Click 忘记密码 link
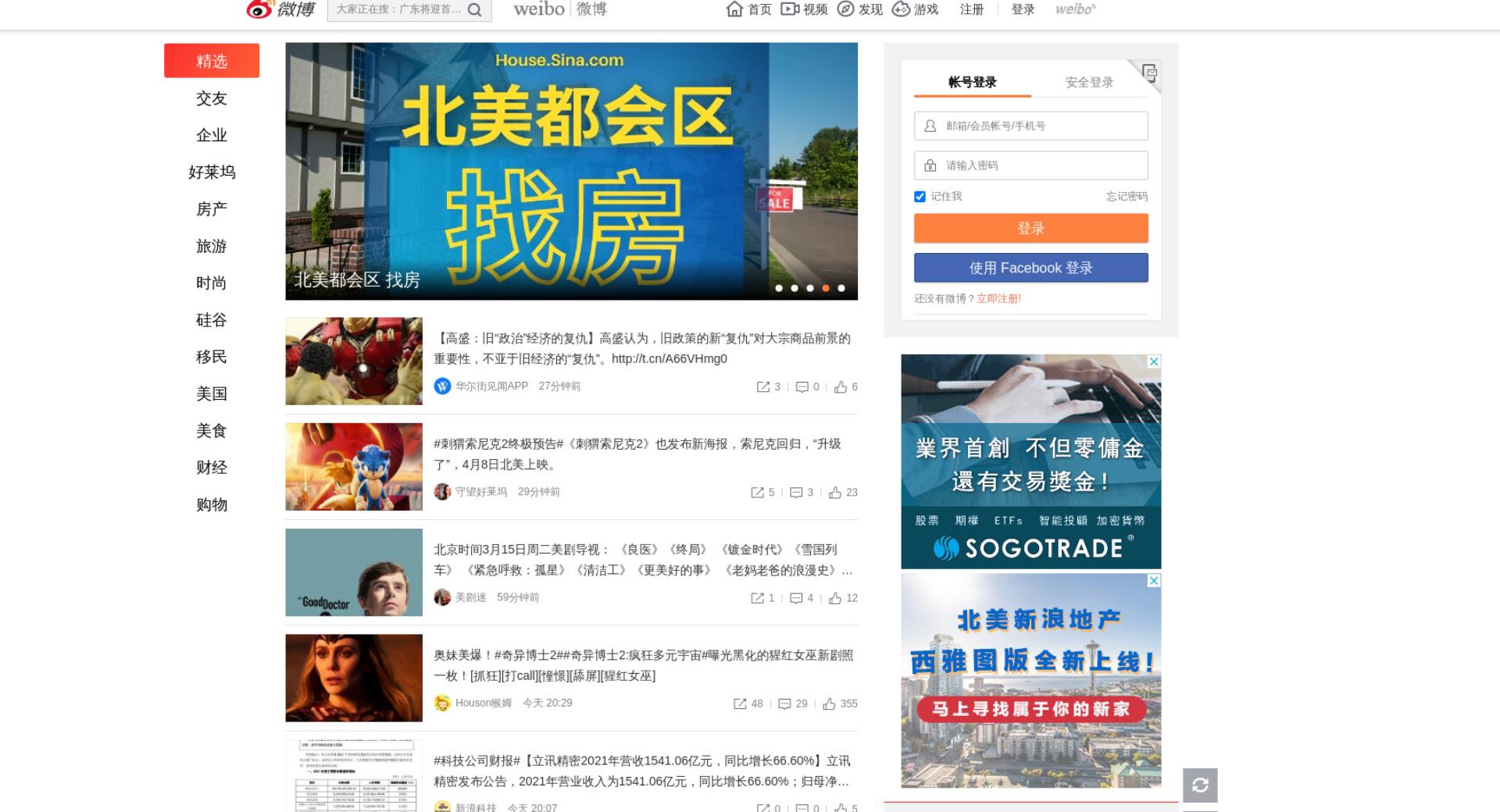1500x812 pixels. coord(1127,197)
